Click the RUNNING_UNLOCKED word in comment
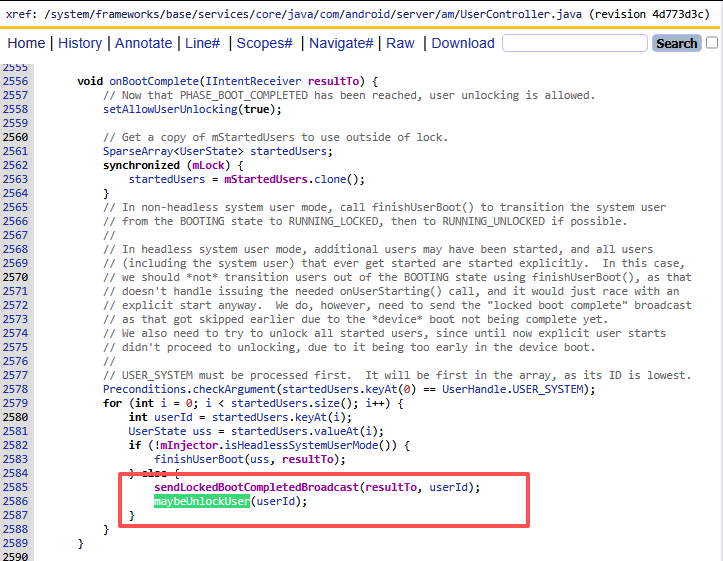Image resolution: width=723 pixels, height=561 pixels. pyautogui.click(x=493, y=222)
